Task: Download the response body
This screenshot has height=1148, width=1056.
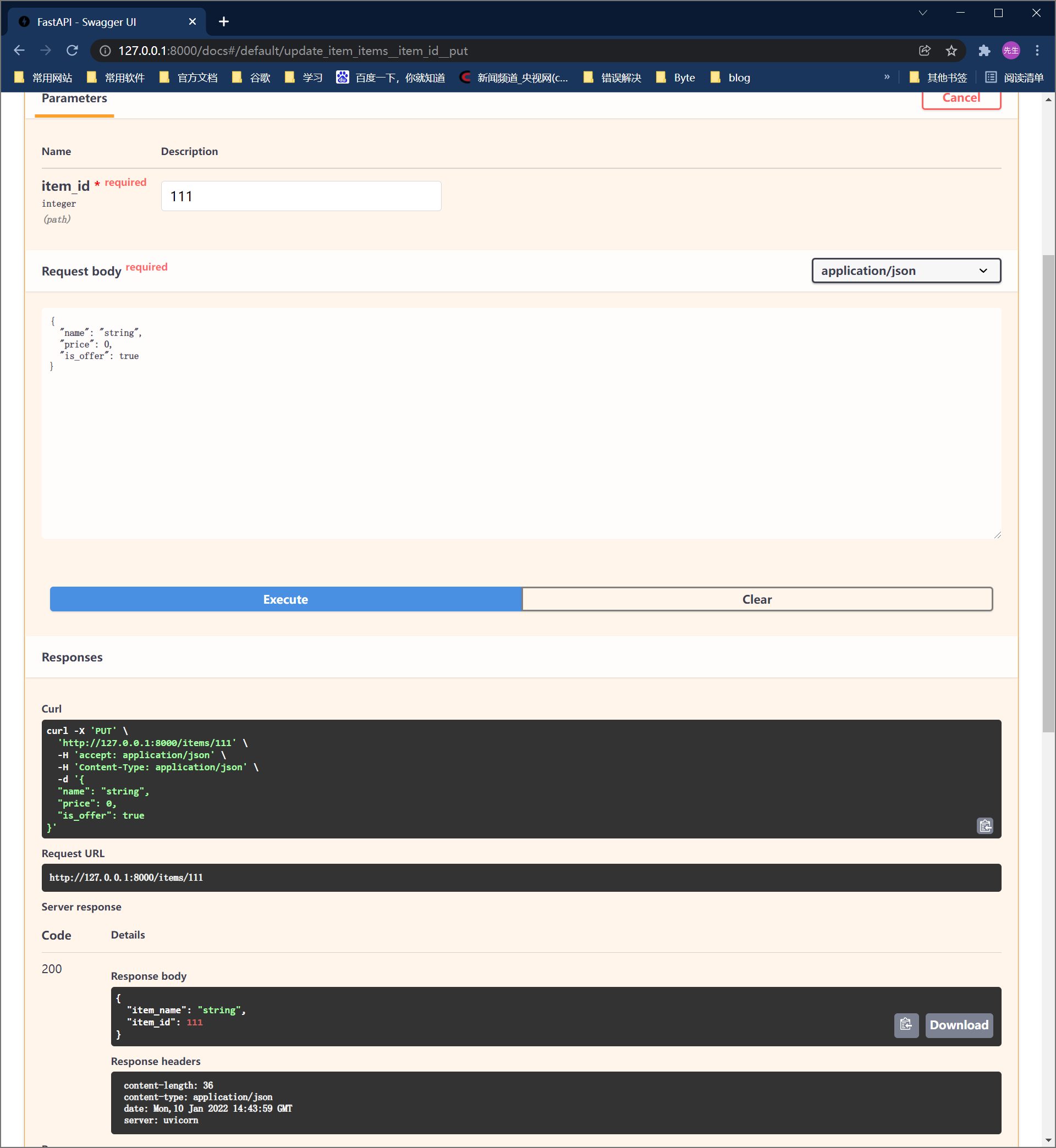Action: click(958, 1025)
